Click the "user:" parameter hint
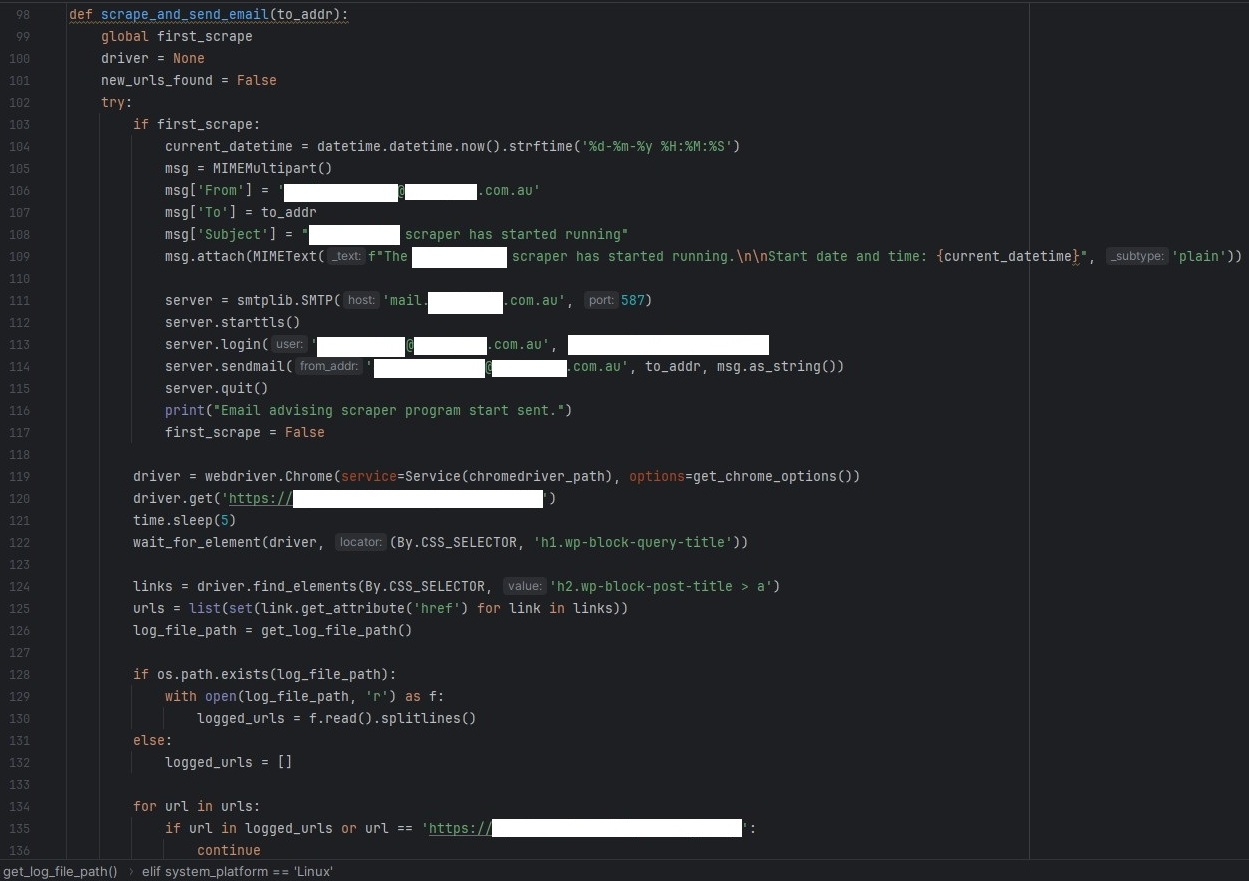 click(289, 344)
